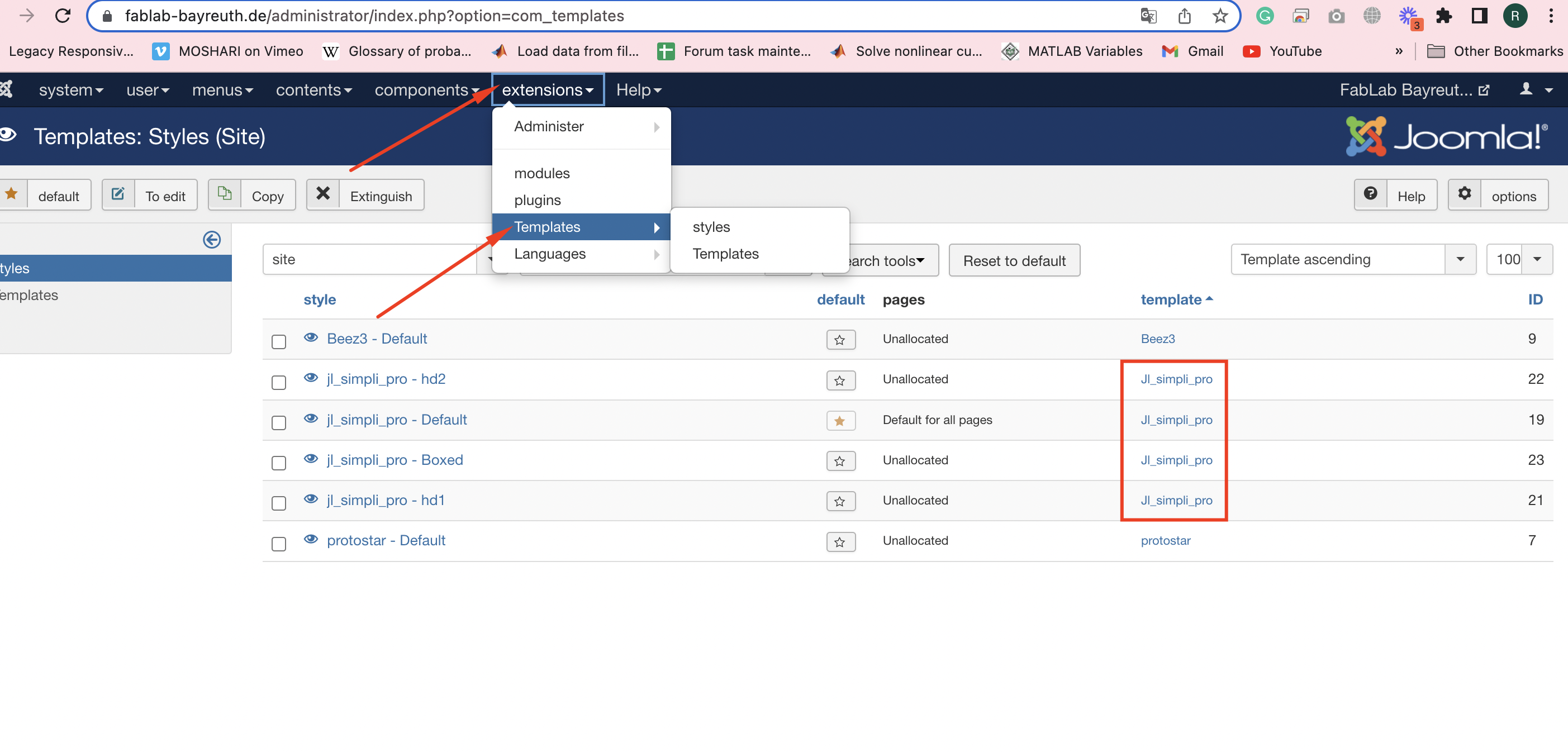1568x752 pixels.
Task: Set protostar - Default as default via star
Action: click(x=840, y=541)
